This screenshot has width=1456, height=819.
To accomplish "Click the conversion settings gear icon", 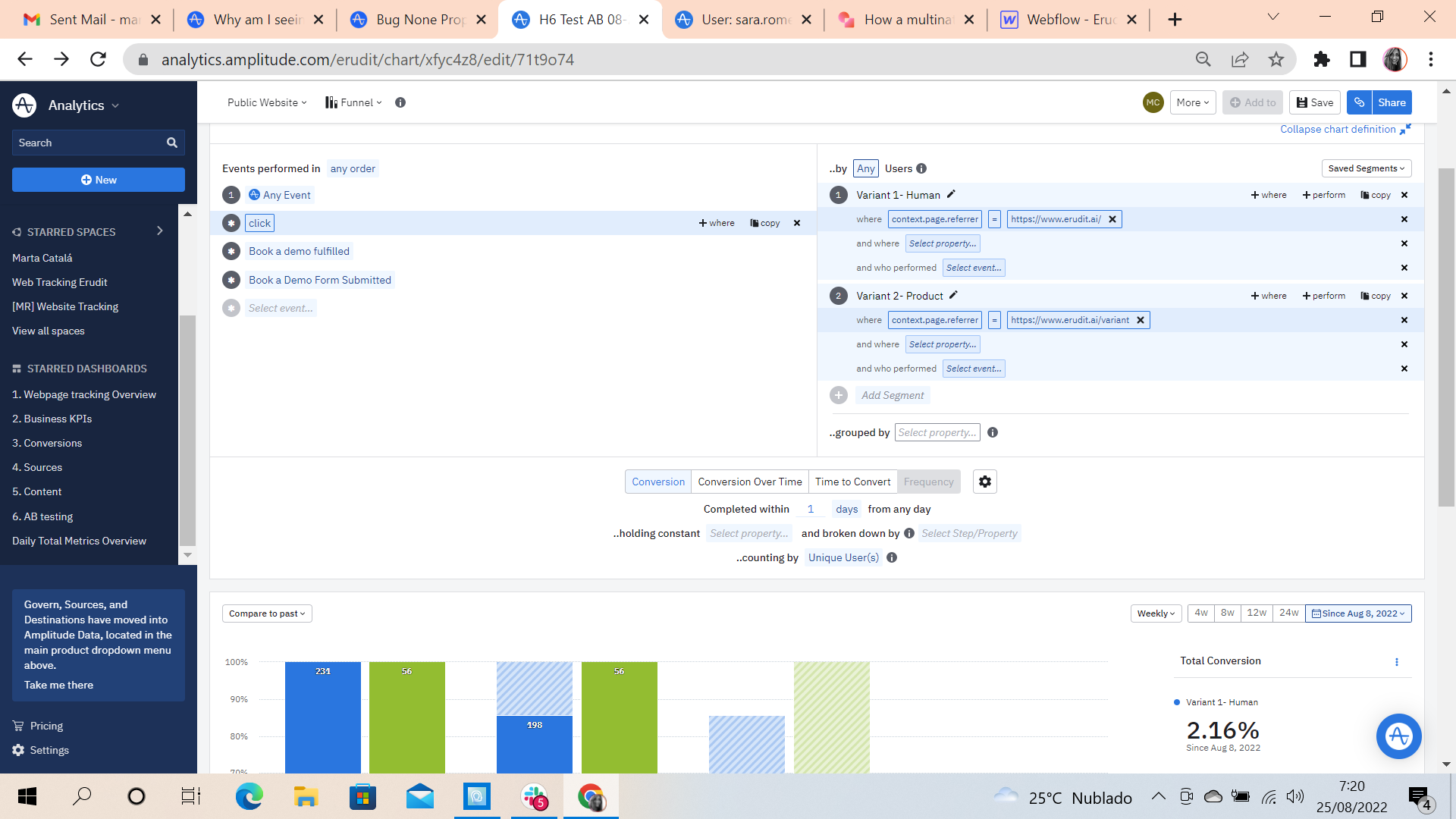I will pos(984,482).
